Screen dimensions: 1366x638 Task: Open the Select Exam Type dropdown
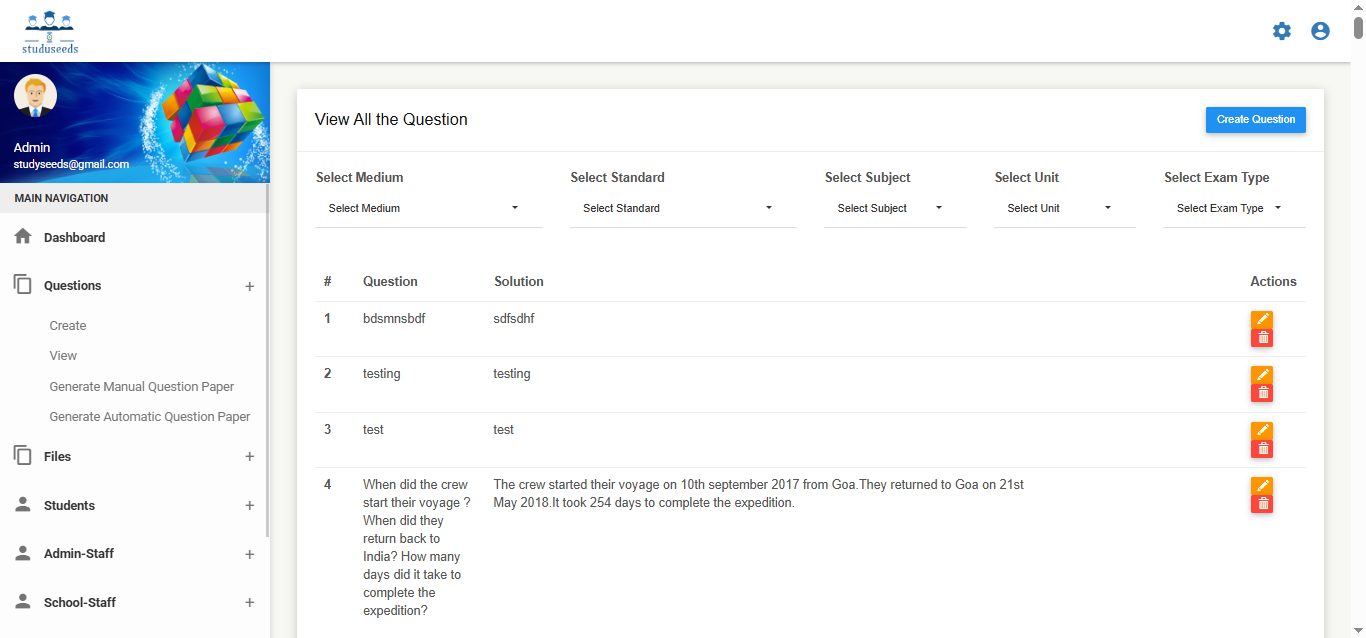[x=1232, y=208]
